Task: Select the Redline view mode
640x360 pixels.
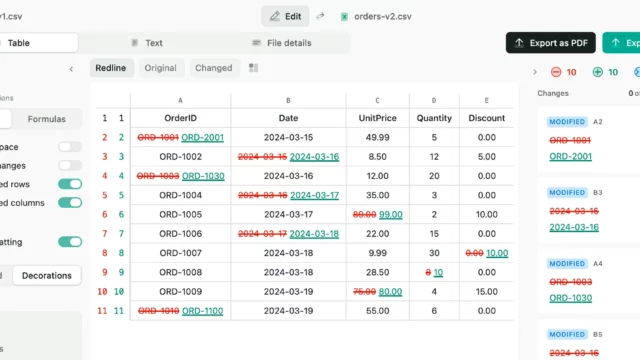Action: pos(111,68)
